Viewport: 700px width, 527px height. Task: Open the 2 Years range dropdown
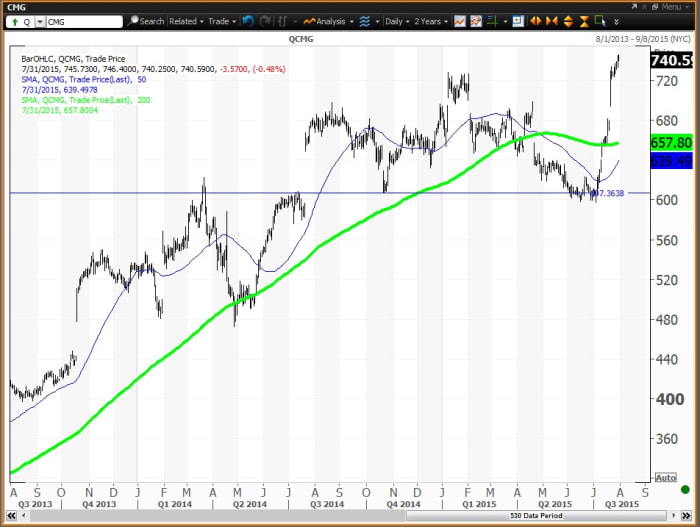431,21
